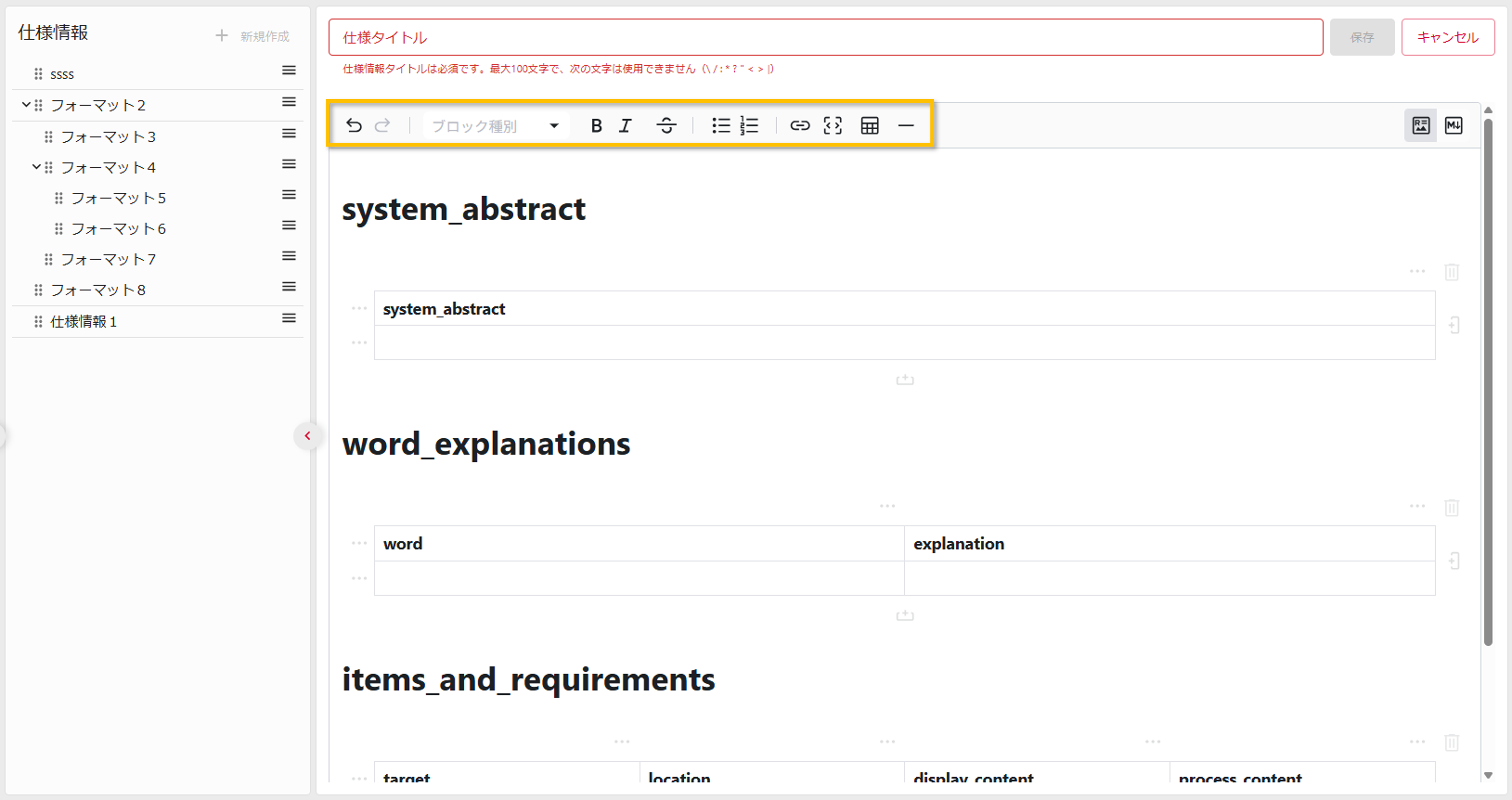Click the redo arrow in editor toolbar
This screenshot has height=800, width=1512.
[x=383, y=125]
